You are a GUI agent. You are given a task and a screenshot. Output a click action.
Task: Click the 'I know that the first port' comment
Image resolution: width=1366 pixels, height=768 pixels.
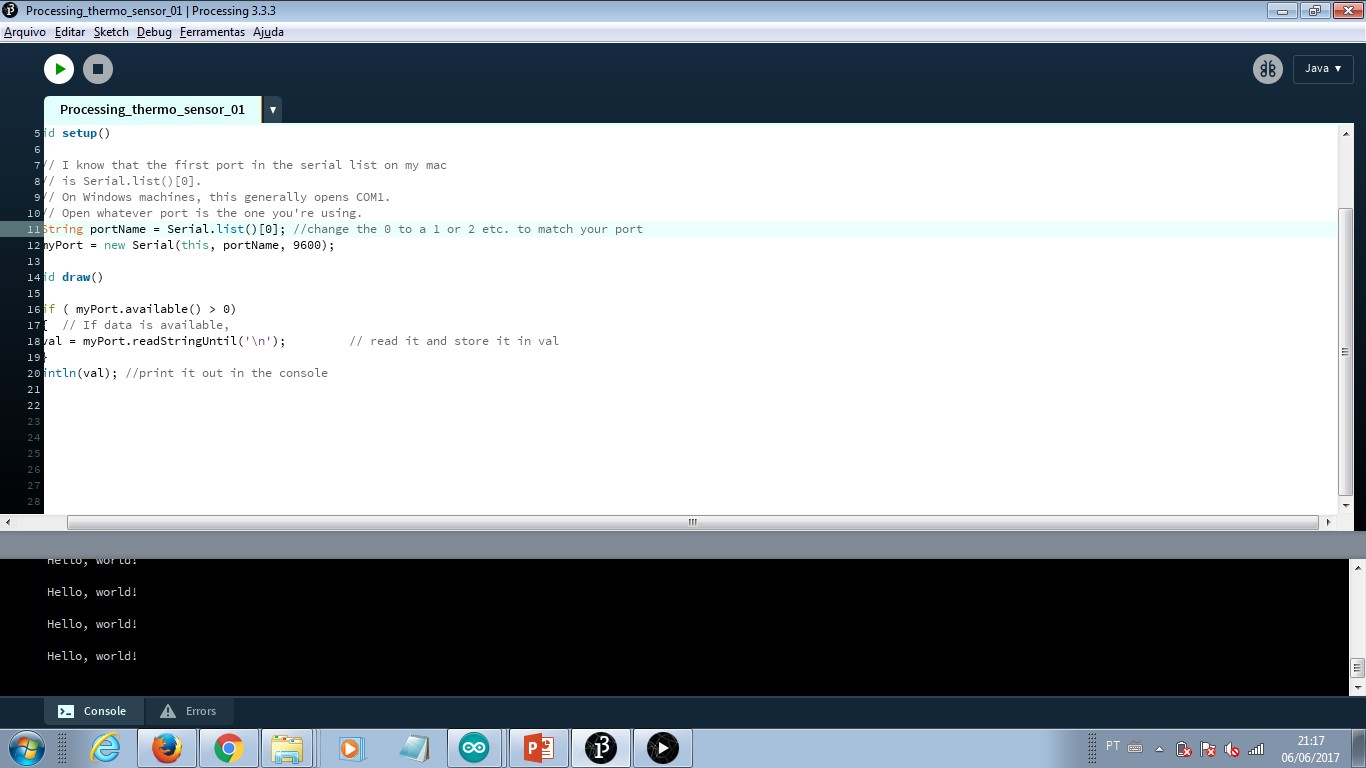(246, 165)
